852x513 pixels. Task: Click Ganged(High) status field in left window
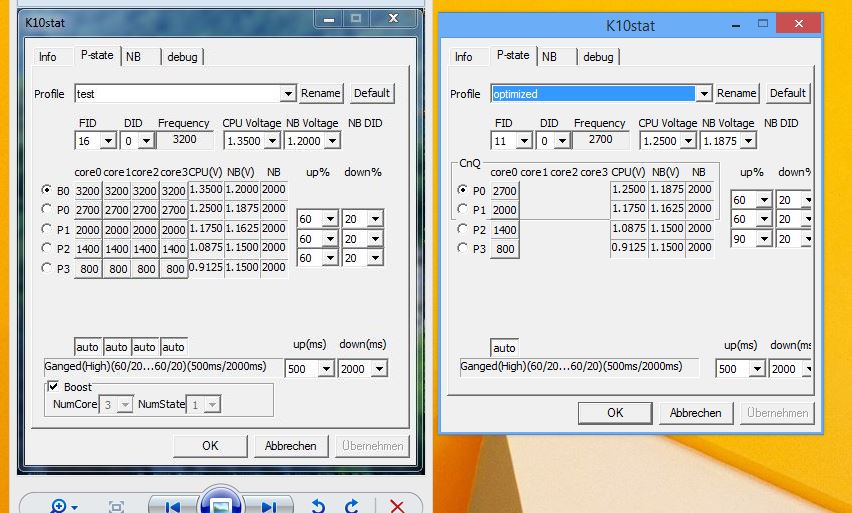pos(163,367)
